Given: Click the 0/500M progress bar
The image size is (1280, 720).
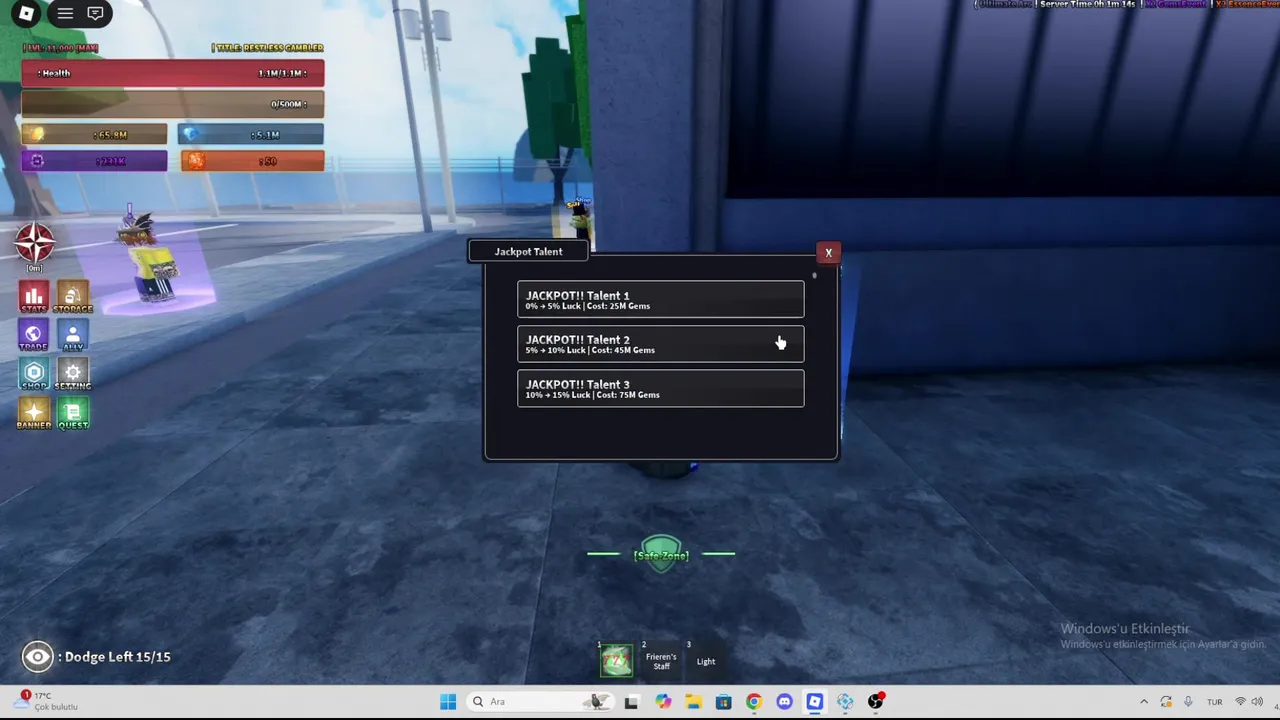Looking at the screenshot, I should coord(173,104).
